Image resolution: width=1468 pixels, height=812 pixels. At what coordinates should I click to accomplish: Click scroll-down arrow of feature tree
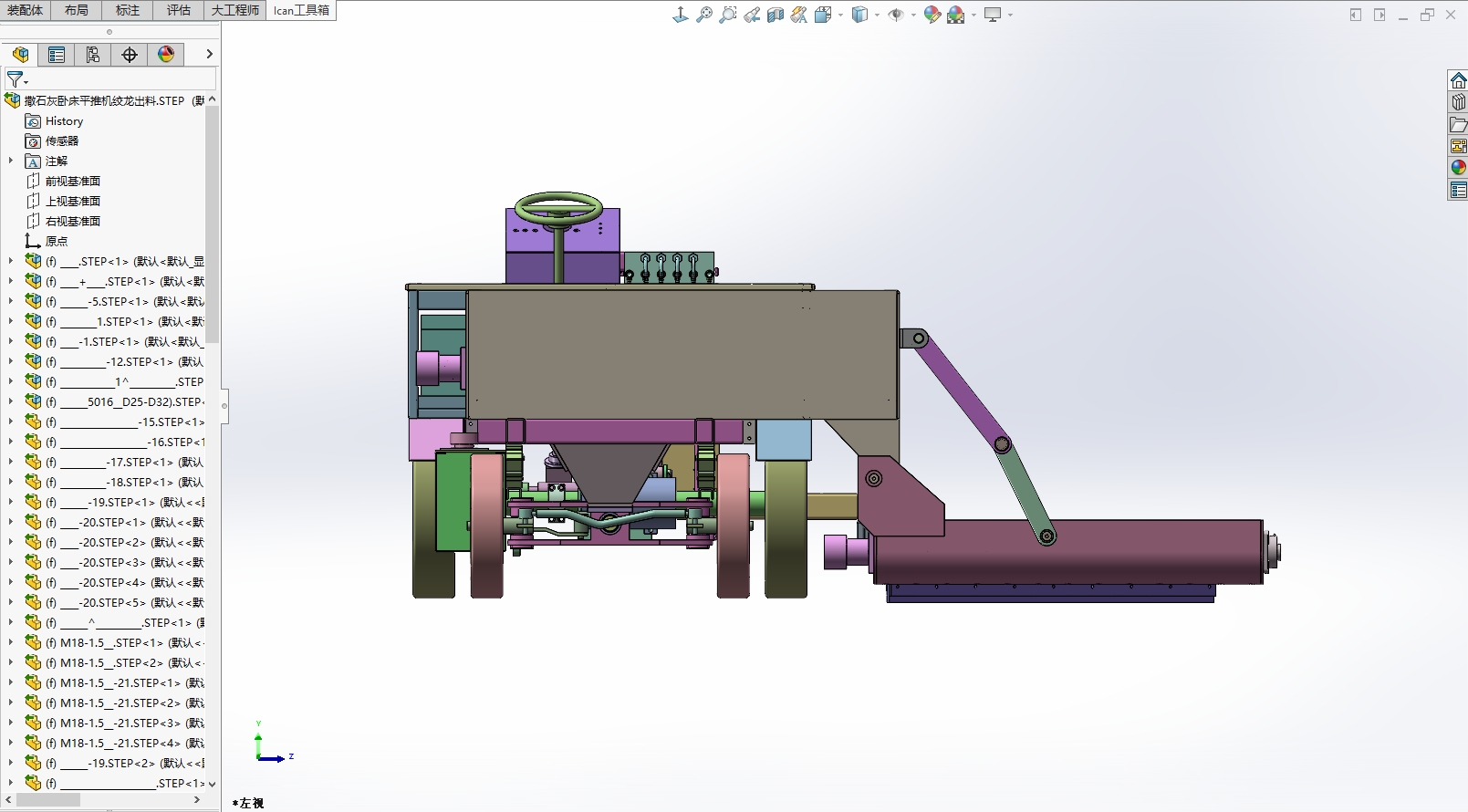pyautogui.click(x=213, y=784)
